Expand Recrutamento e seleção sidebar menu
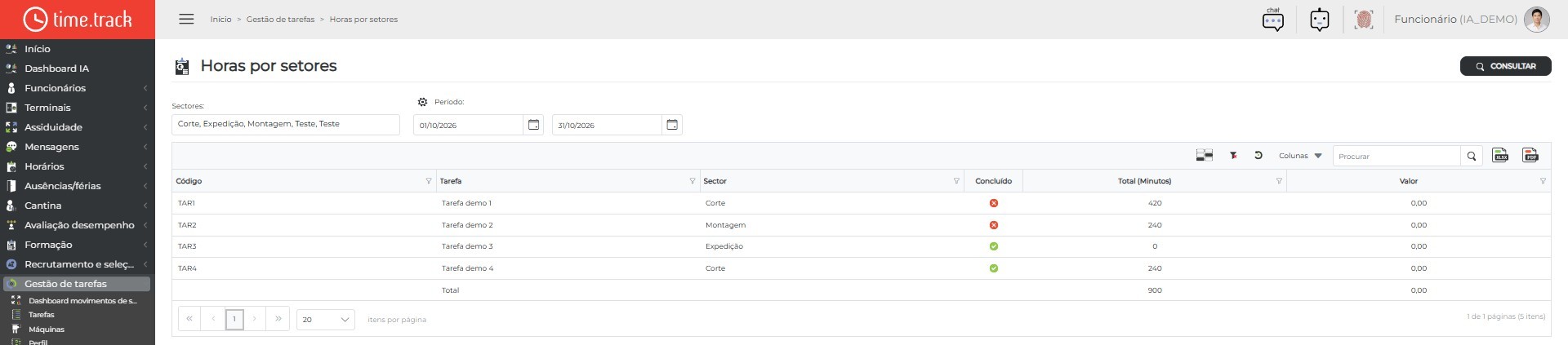This screenshot has height=345, width=1568. click(x=78, y=264)
